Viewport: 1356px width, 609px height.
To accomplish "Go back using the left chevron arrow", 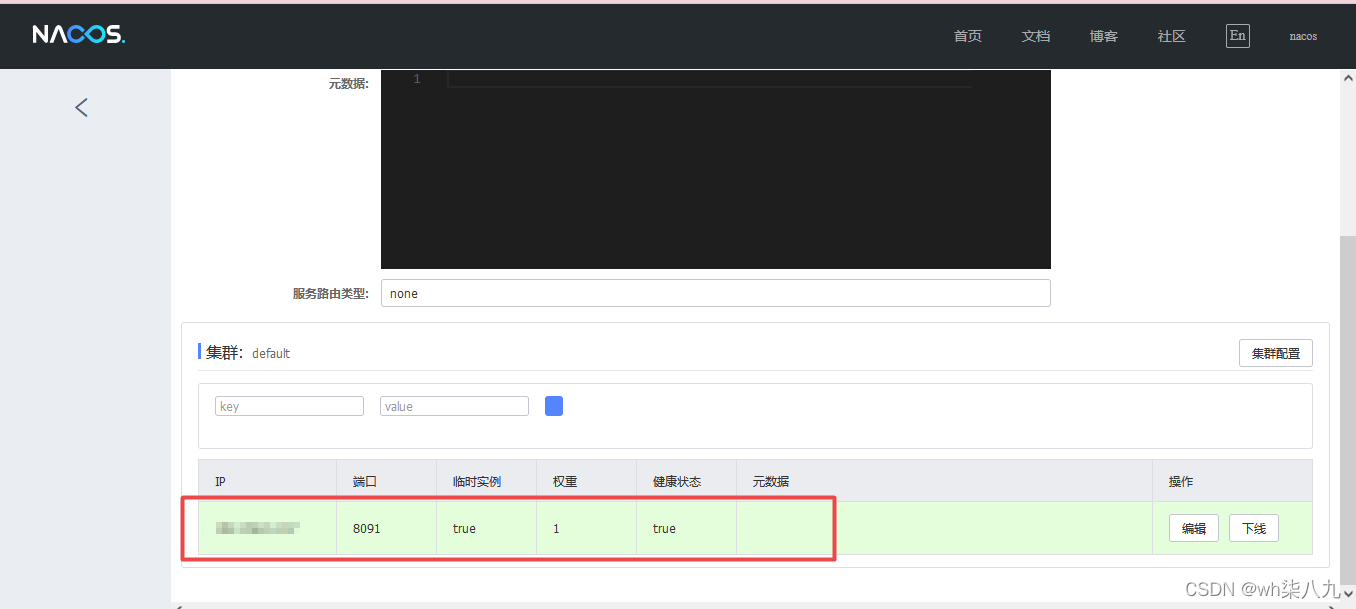I will point(82,107).
